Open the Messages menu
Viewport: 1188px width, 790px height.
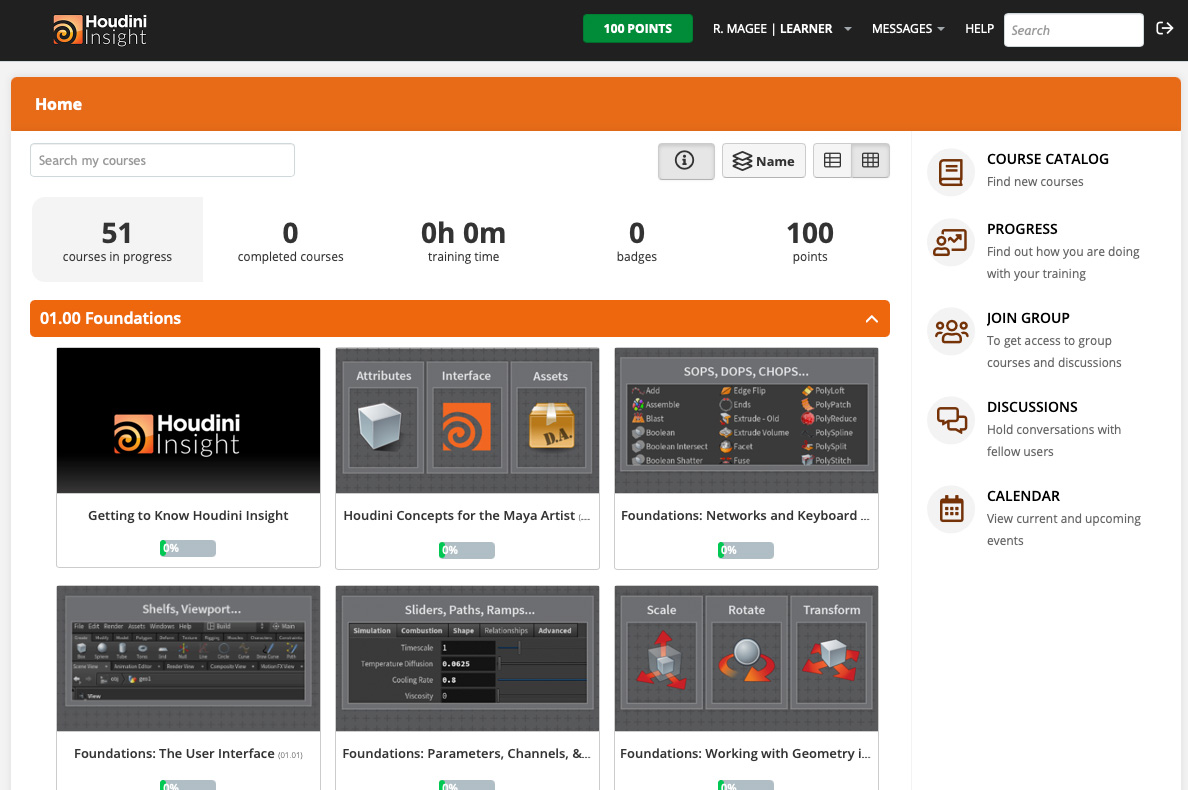point(908,29)
